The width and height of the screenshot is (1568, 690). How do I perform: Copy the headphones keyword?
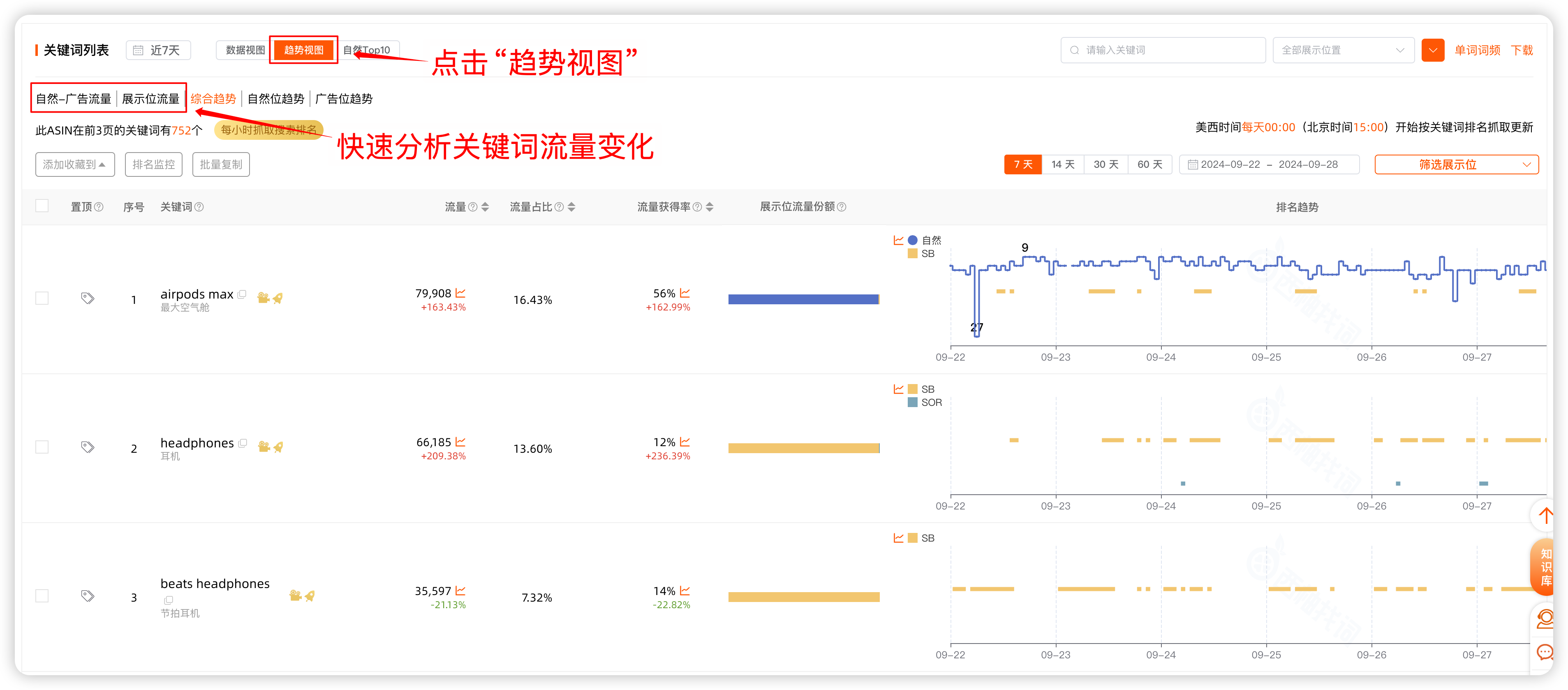pyautogui.click(x=243, y=443)
